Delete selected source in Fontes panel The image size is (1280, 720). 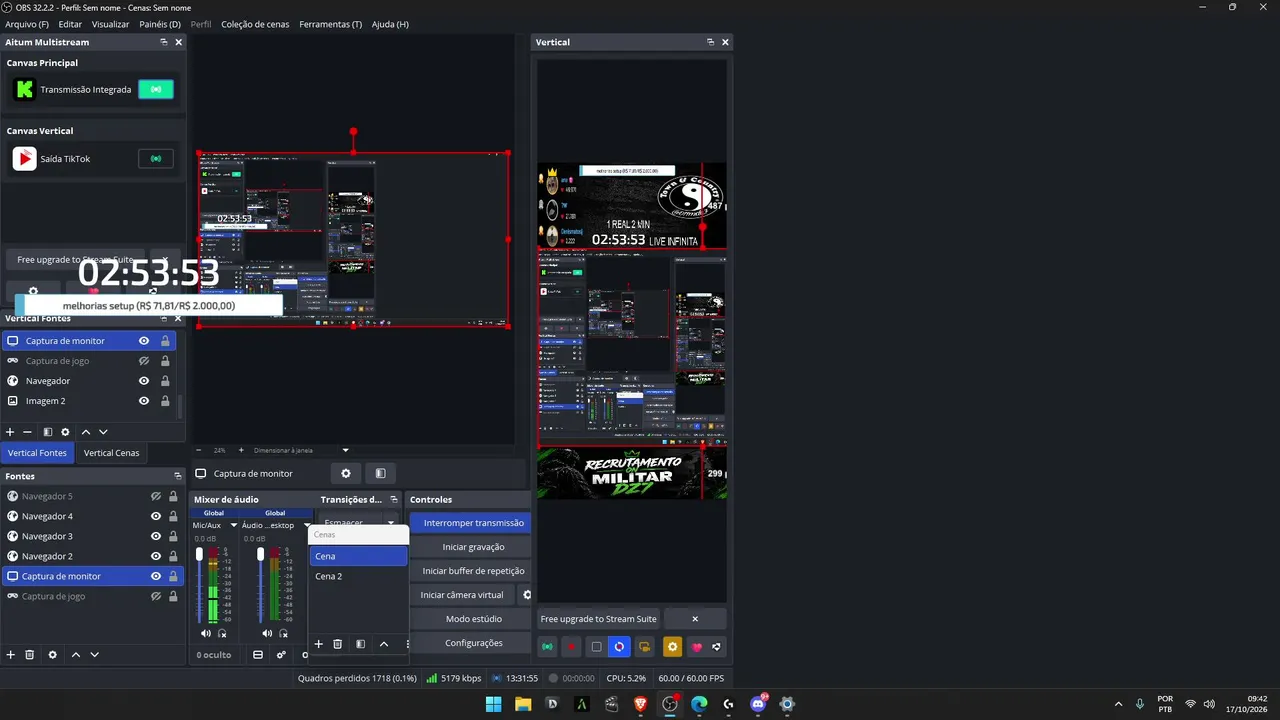tap(30, 655)
